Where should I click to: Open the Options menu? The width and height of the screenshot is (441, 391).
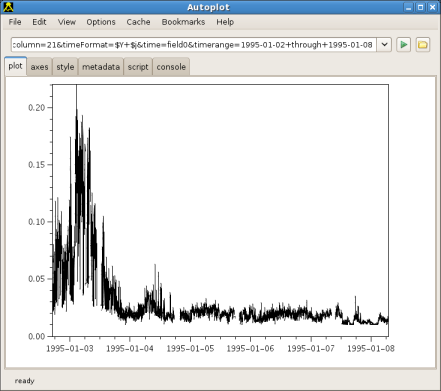pos(101,22)
